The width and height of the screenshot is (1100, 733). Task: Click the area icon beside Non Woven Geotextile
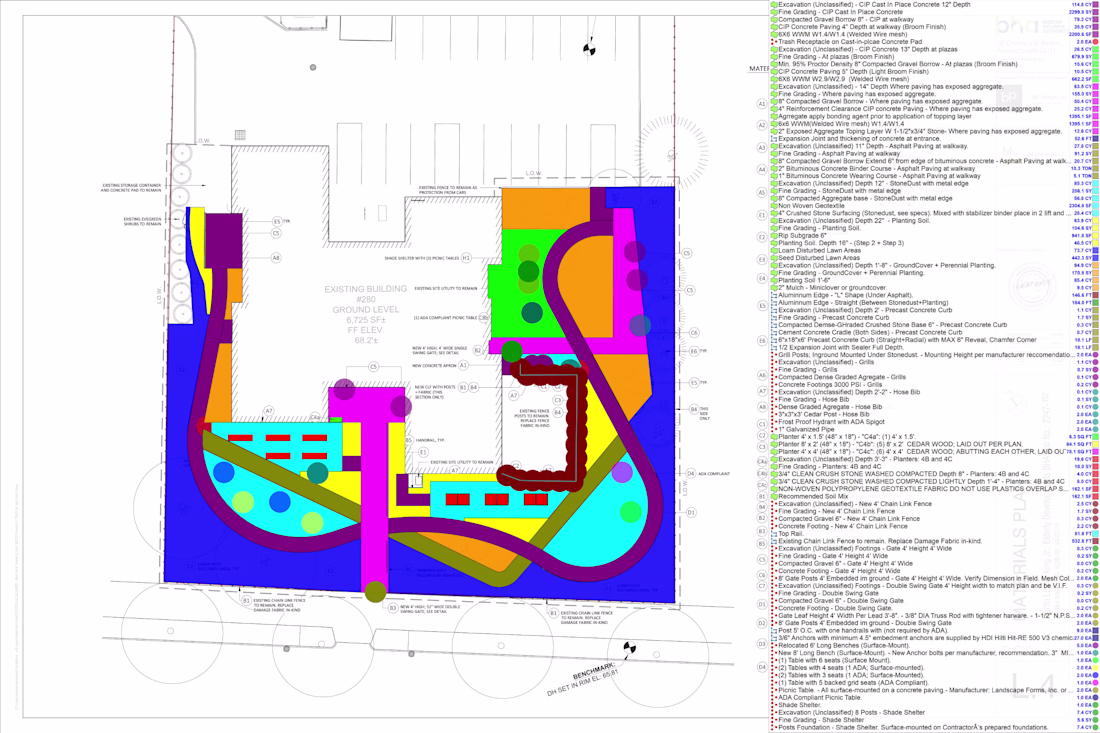click(x=774, y=206)
